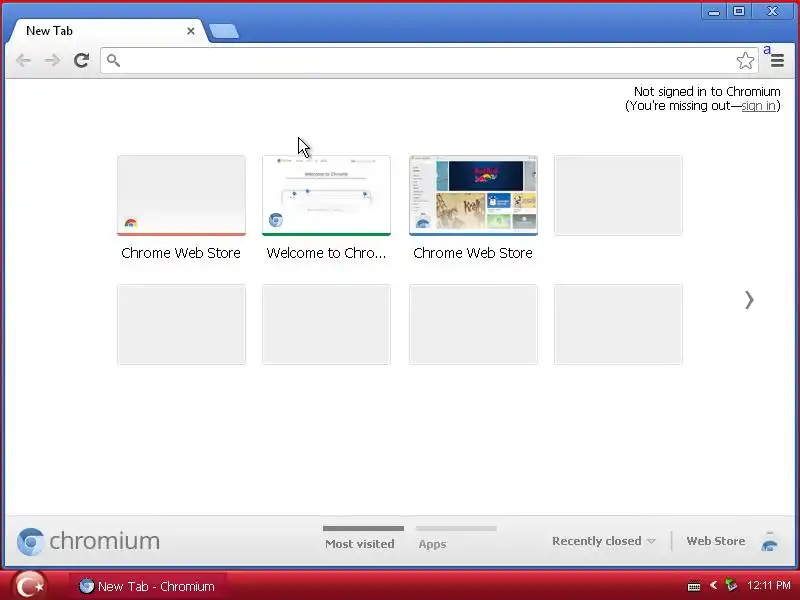Open the Chromium hamburger menu
This screenshot has height=600, width=800.
(x=777, y=61)
